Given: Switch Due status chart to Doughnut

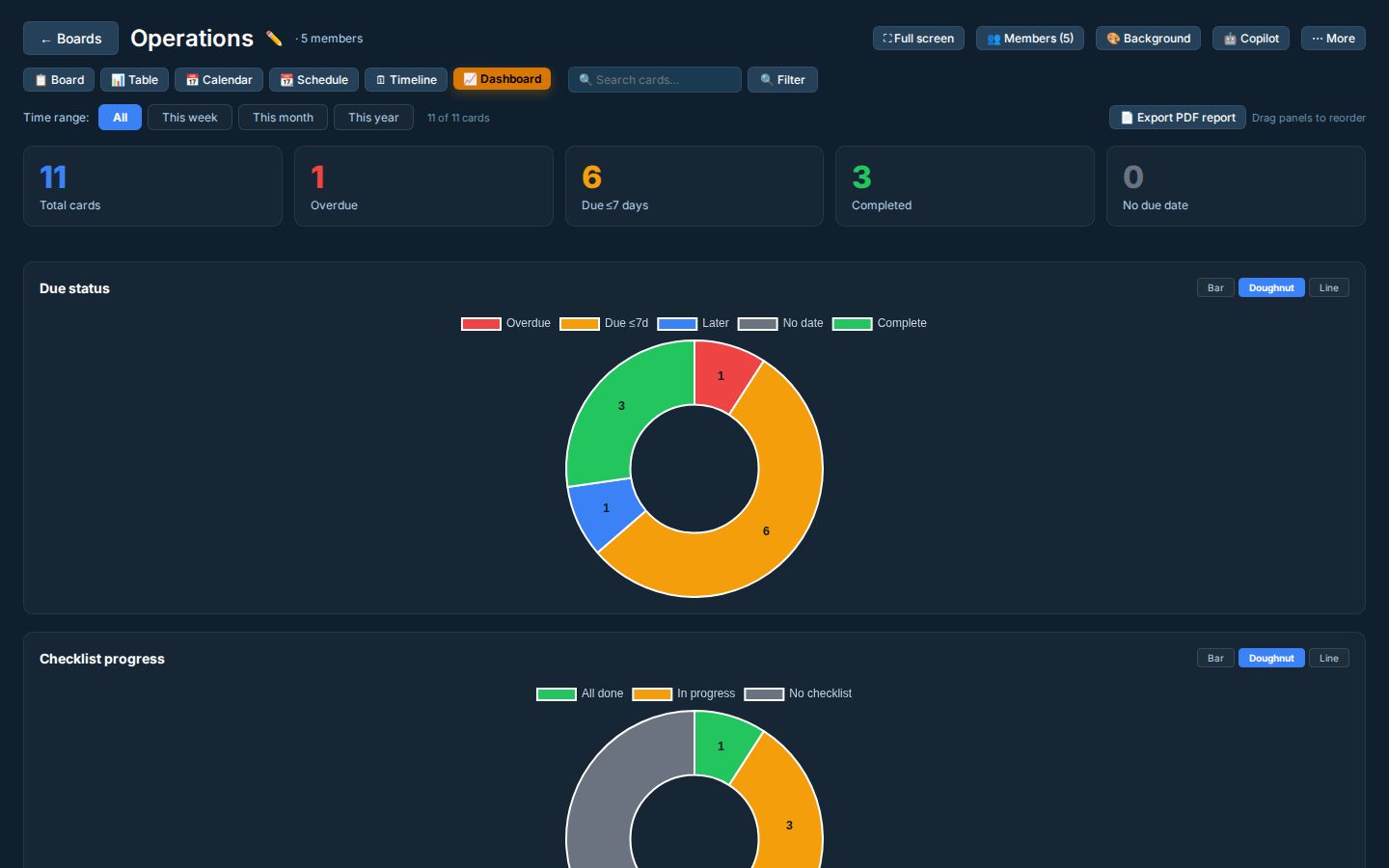Looking at the screenshot, I should click(1271, 287).
